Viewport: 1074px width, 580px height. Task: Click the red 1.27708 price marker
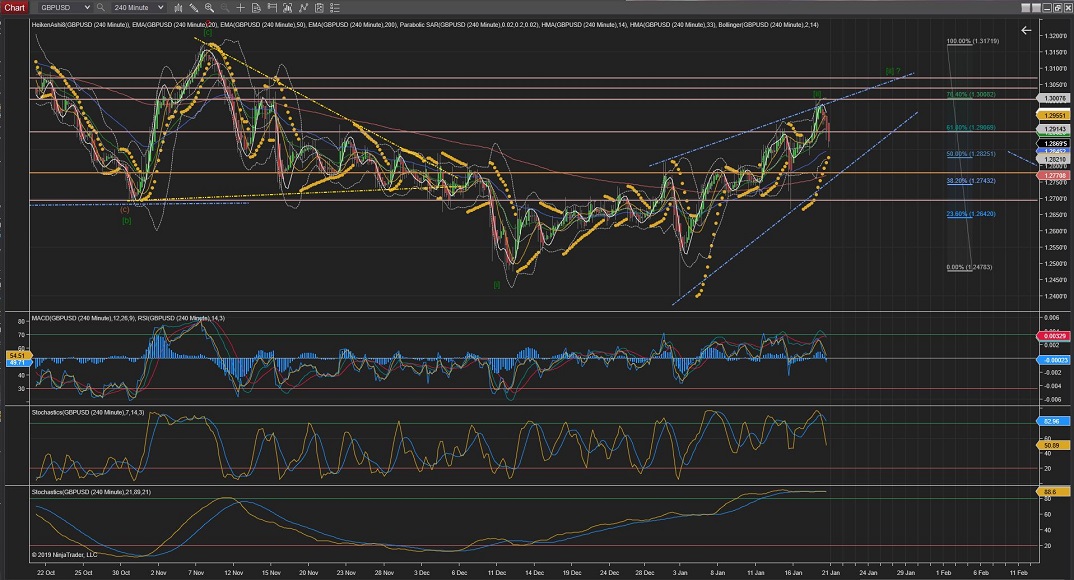[1054, 173]
